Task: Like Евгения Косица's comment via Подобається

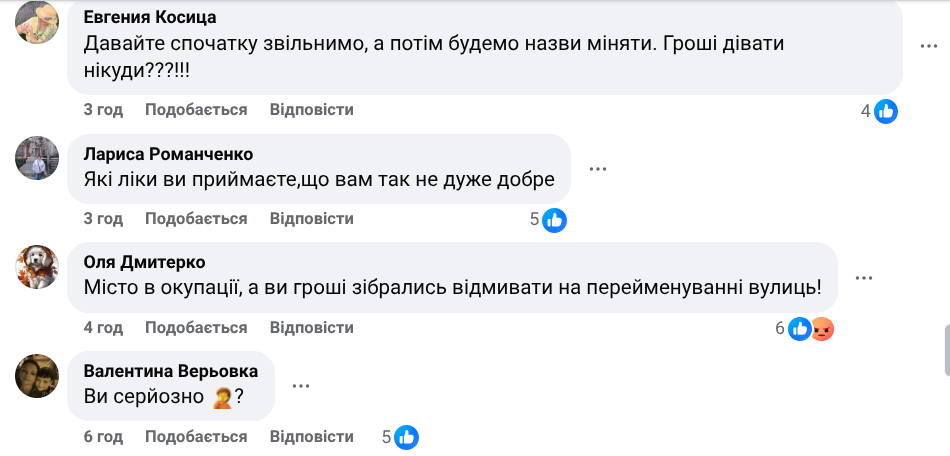Action: click(x=196, y=110)
